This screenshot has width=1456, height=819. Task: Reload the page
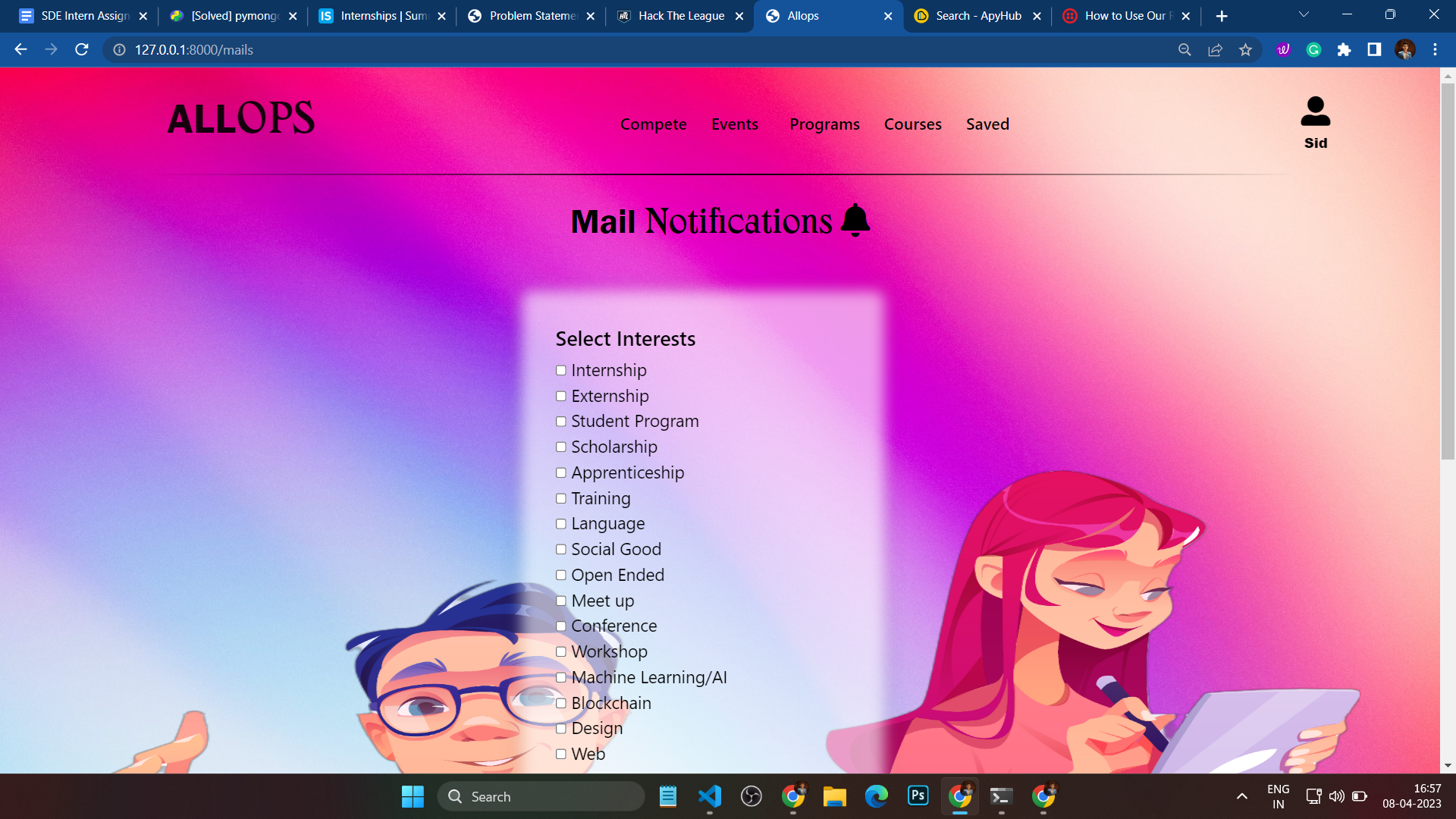pyautogui.click(x=82, y=50)
